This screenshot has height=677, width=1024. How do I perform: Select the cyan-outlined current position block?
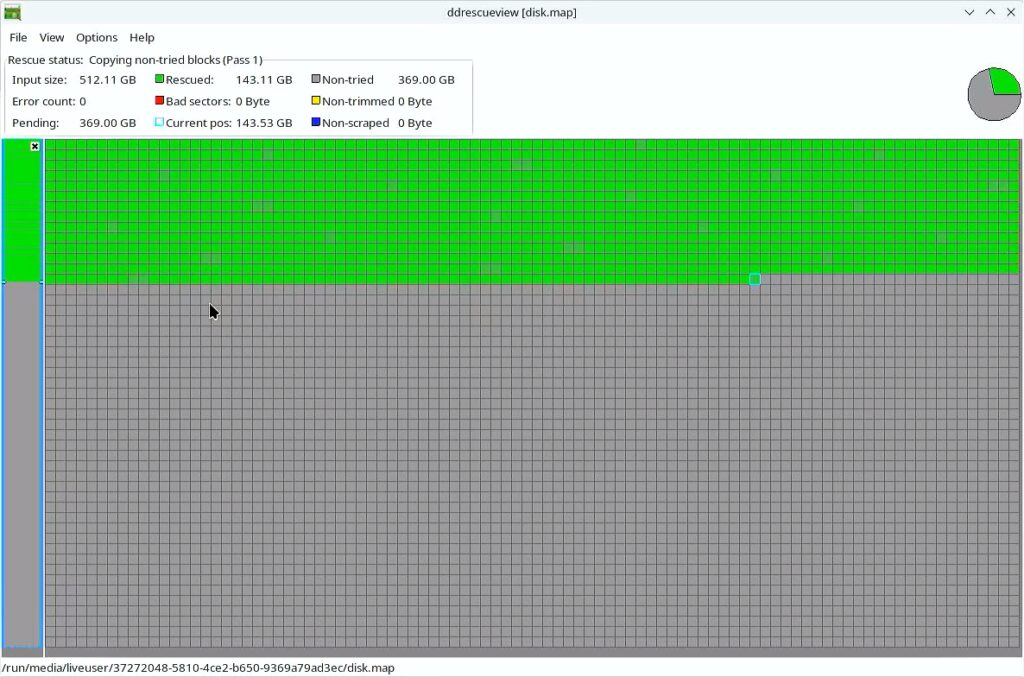(x=755, y=279)
